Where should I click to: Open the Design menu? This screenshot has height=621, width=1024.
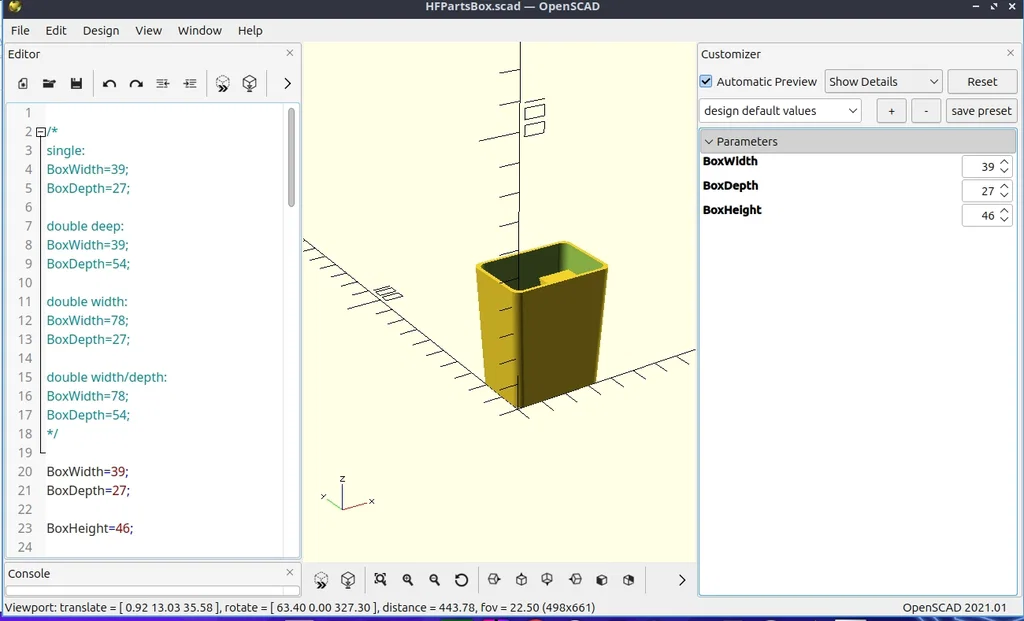(x=101, y=31)
